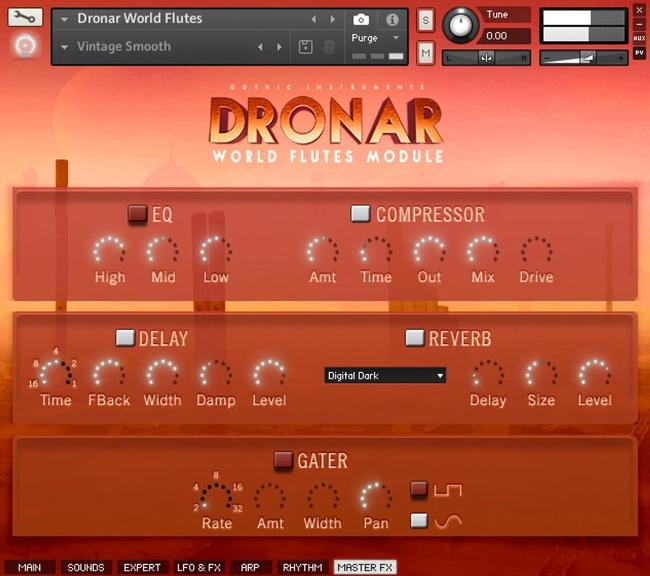
Task: Open the wrench instrument edit tool
Action: [25, 17]
